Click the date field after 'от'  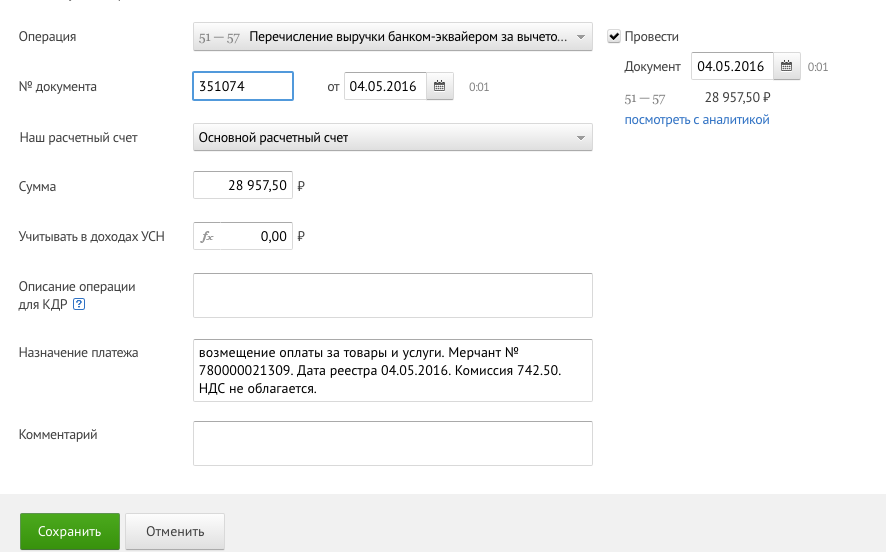(x=385, y=87)
